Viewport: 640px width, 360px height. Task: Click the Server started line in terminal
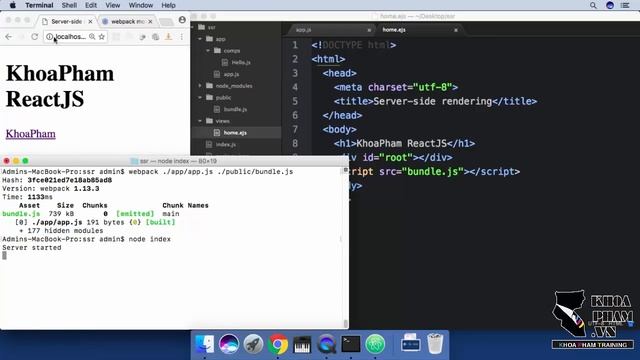point(32,248)
